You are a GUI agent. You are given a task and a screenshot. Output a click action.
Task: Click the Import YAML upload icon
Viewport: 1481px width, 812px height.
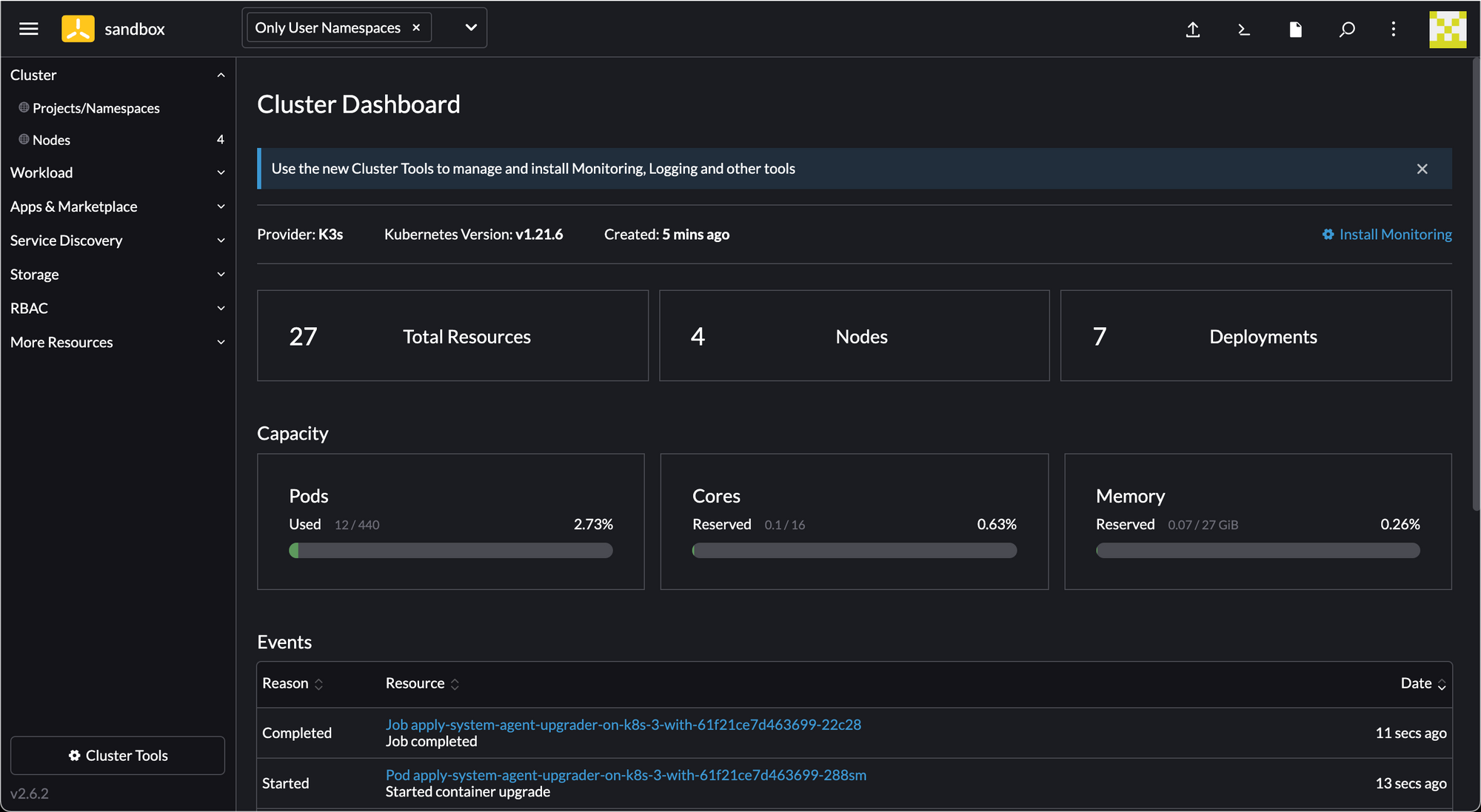(x=1193, y=30)
